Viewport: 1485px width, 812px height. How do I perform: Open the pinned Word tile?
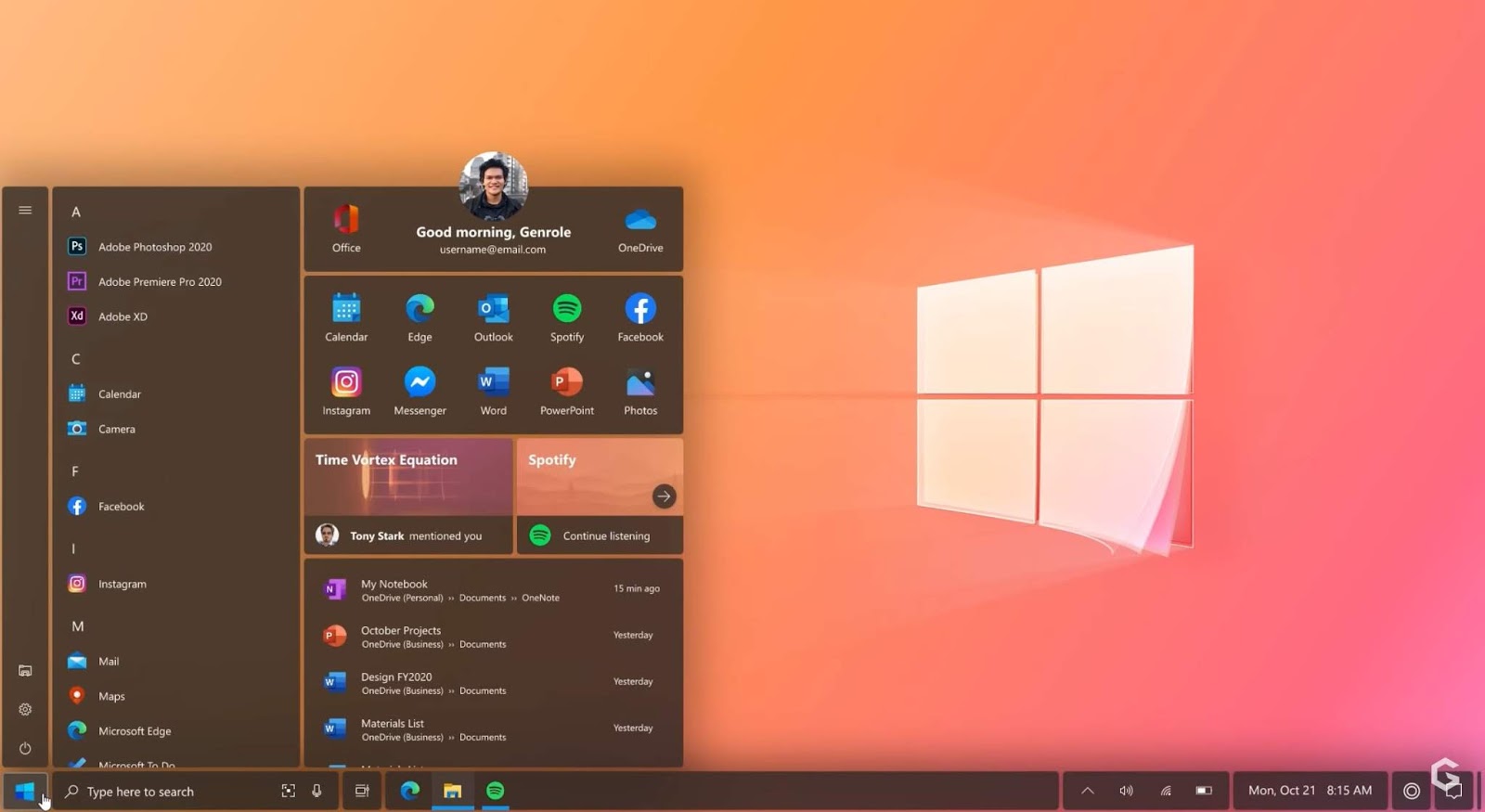coord(493,391)
